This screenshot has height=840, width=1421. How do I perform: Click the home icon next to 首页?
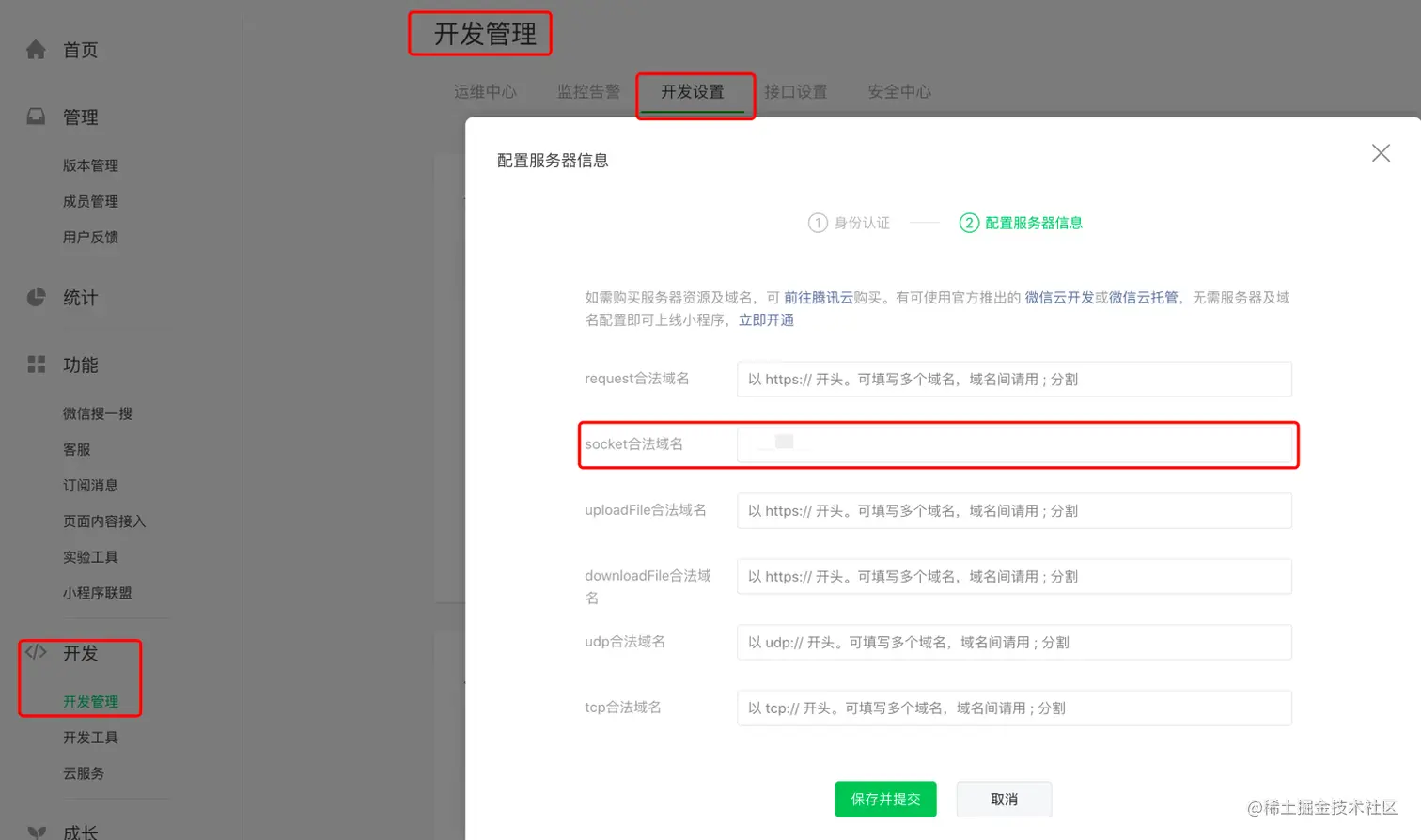(x=36, y=49)
